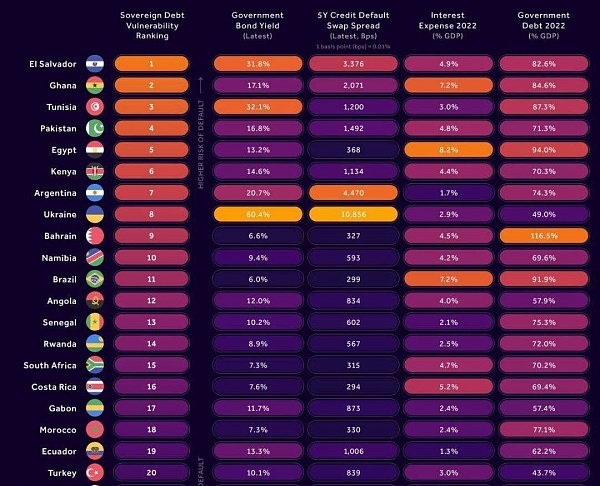The image size is (600, 486).
Task: Click the Turkey flag icon
Action: 95,473
